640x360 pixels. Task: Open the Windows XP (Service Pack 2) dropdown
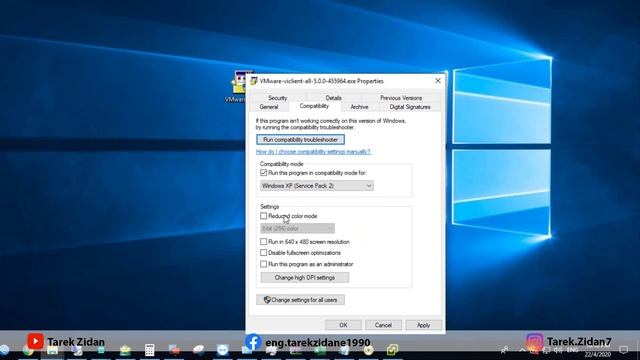pos(317,186)
